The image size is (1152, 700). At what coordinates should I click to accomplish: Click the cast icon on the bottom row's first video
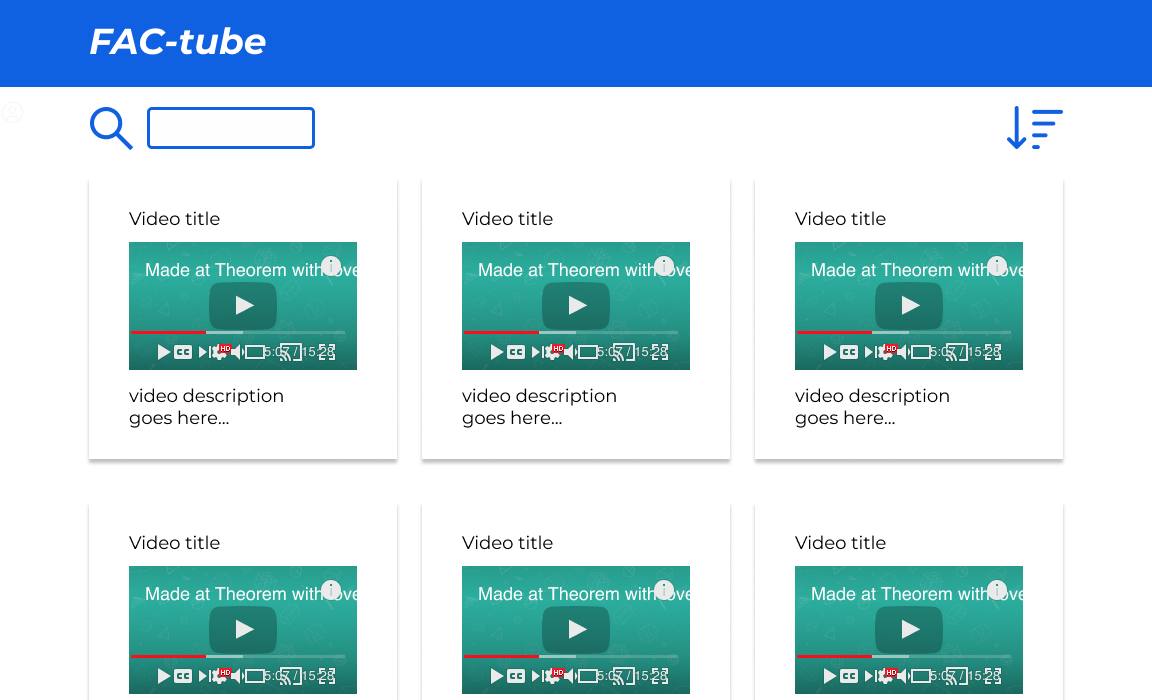pos(291,676)
